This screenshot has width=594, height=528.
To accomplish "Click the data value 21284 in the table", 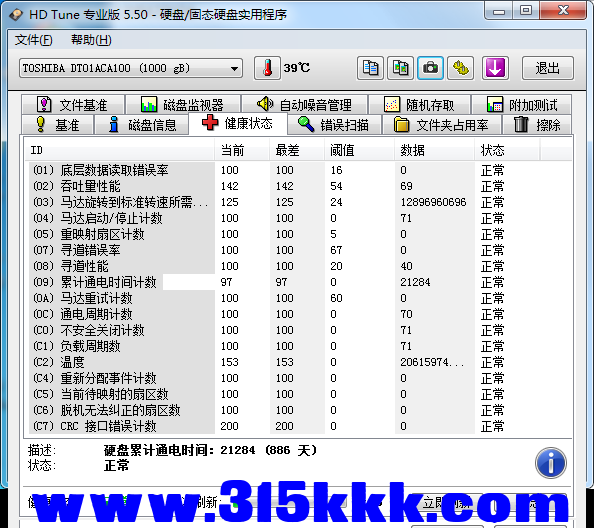I will point(415,282).
